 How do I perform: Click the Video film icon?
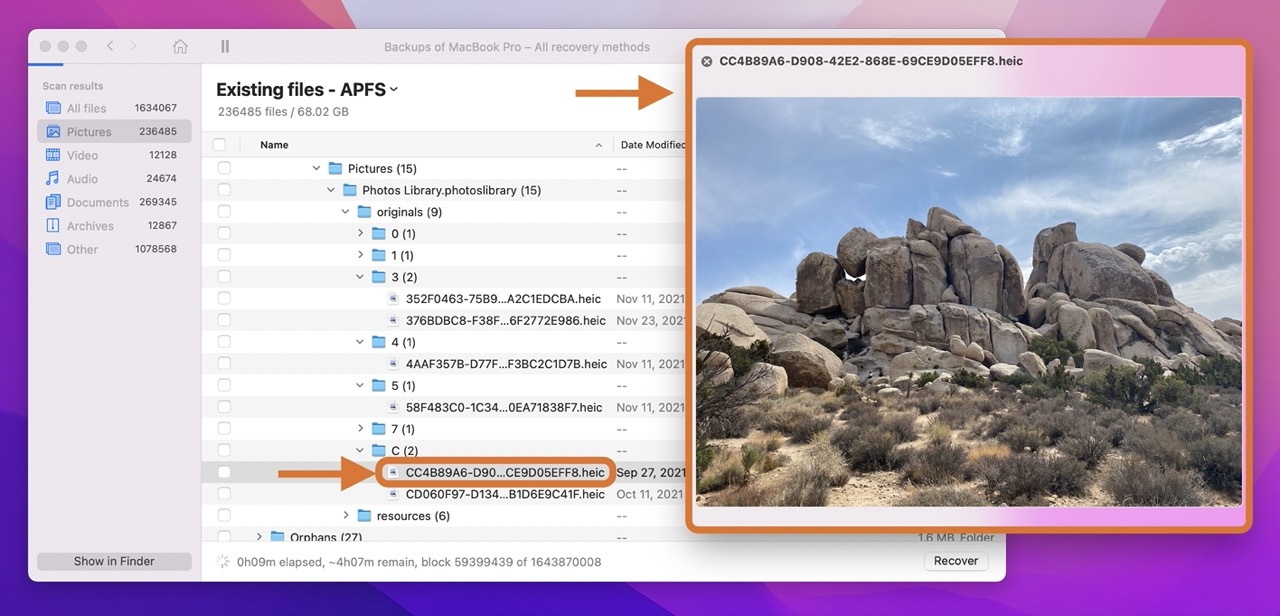point(53,155)
